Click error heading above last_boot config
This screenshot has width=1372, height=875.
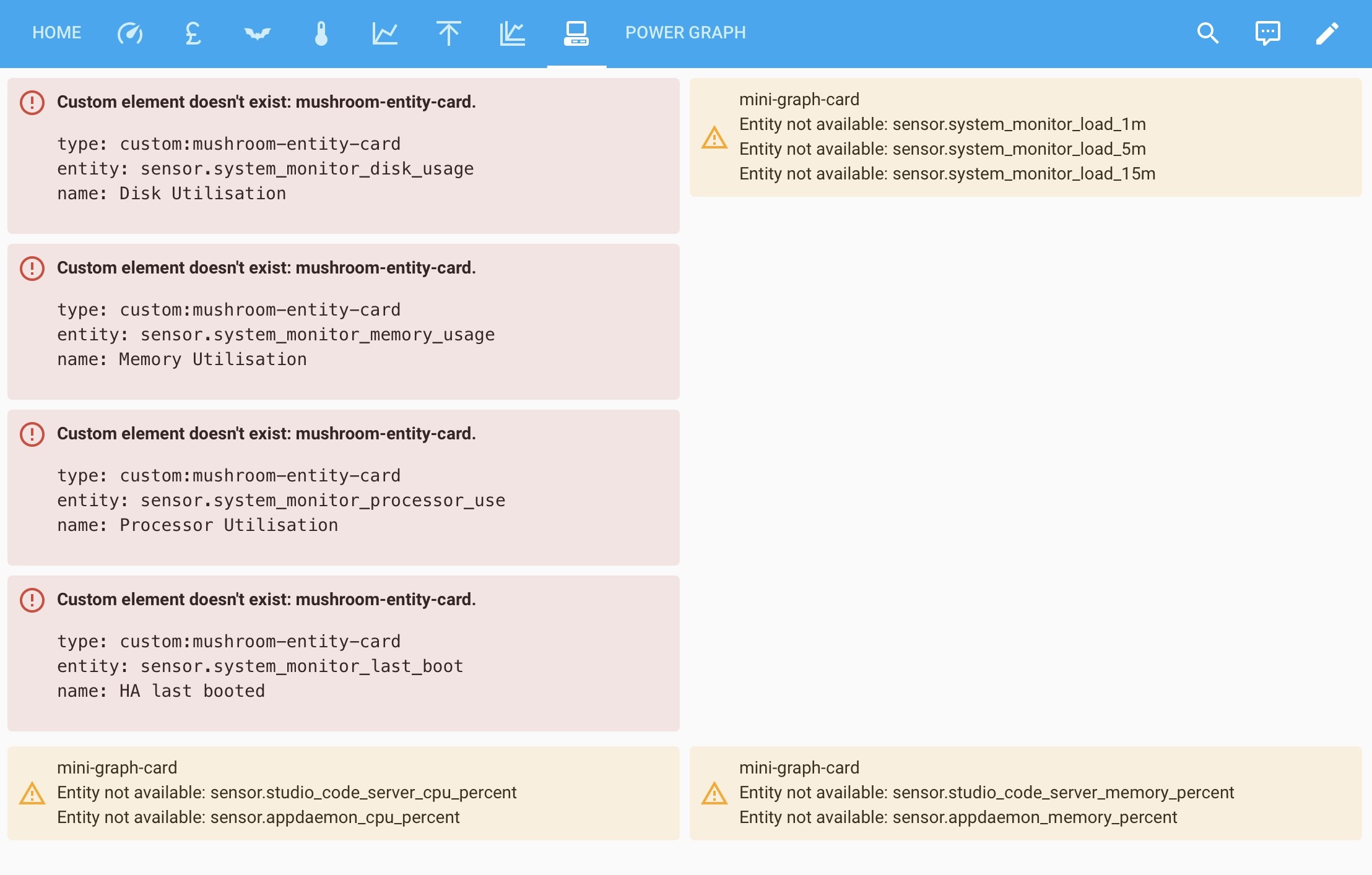pos(266,600)
